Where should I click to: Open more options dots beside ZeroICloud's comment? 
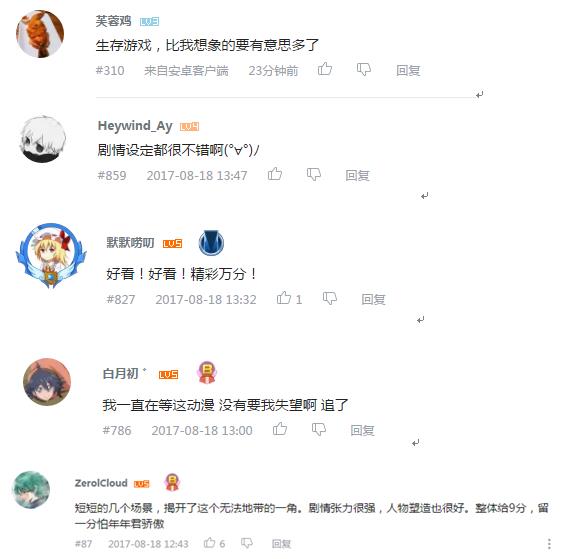point(549,544)
